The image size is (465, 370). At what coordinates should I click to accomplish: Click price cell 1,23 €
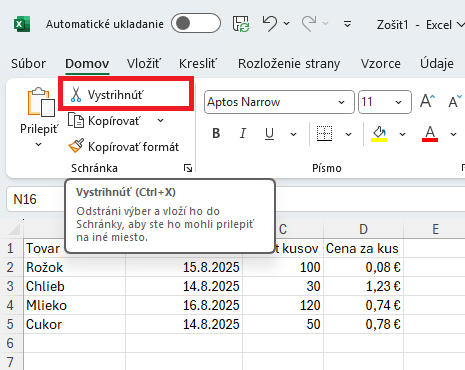coord(363,286)
